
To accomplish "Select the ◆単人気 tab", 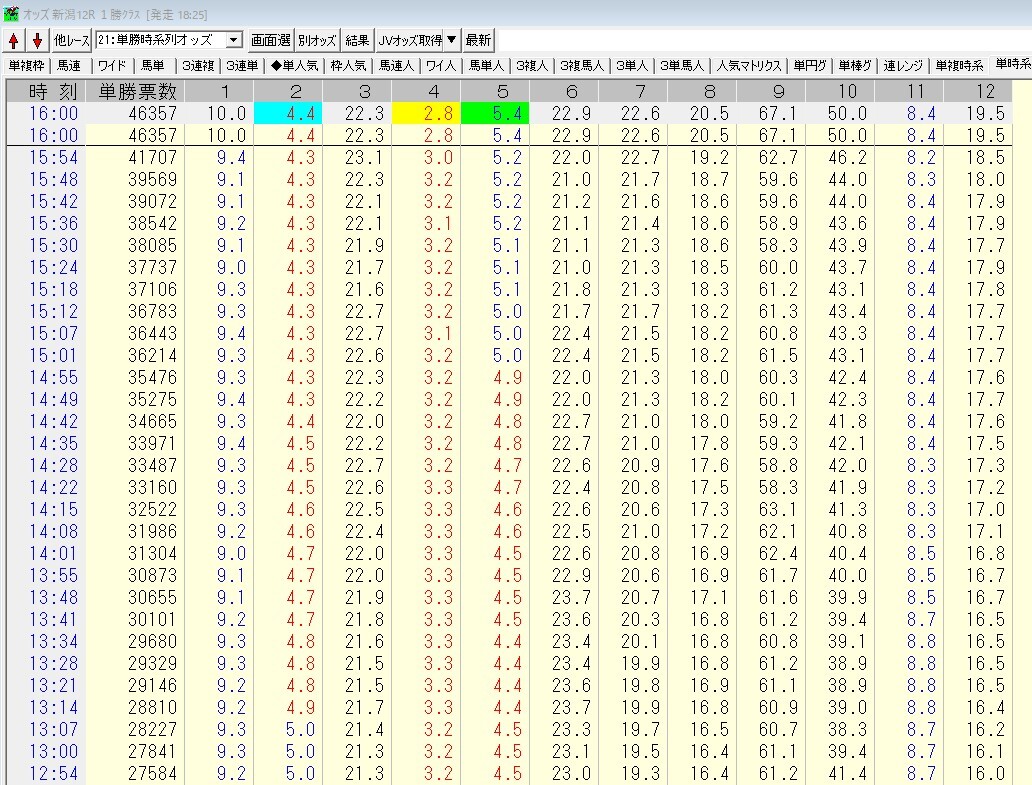I will 295,66.
